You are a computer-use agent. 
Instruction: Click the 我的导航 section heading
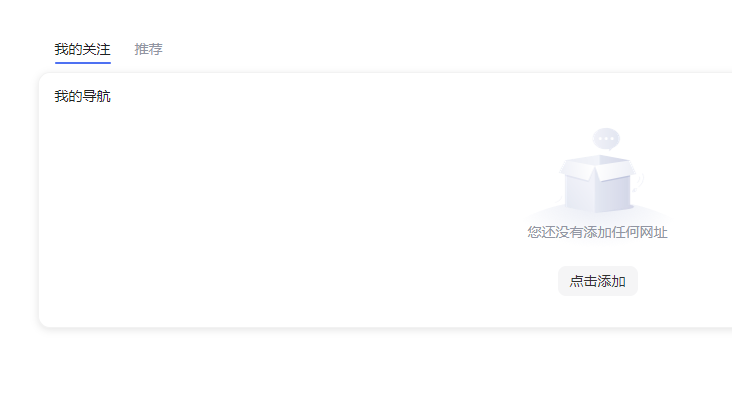82,97
